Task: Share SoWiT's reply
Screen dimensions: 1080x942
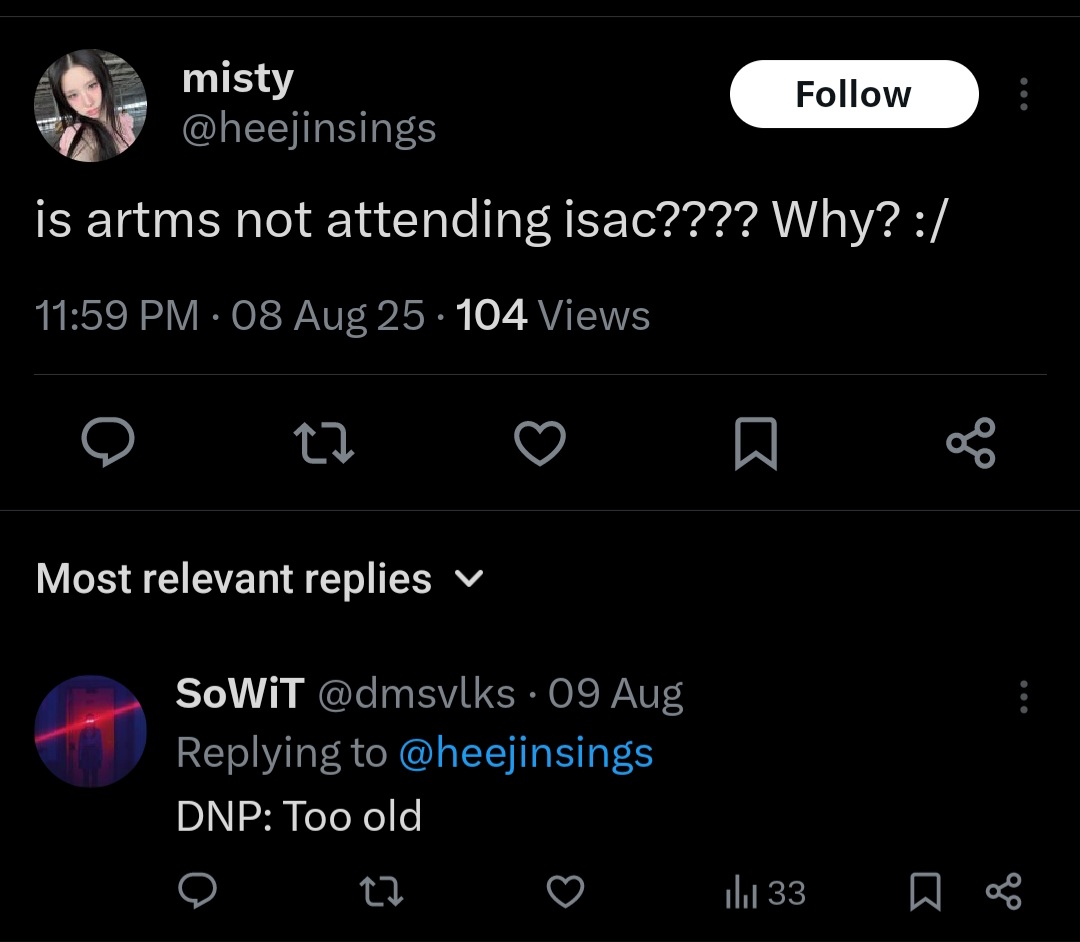Action: pyautogui.click(x=1003, y=891)
